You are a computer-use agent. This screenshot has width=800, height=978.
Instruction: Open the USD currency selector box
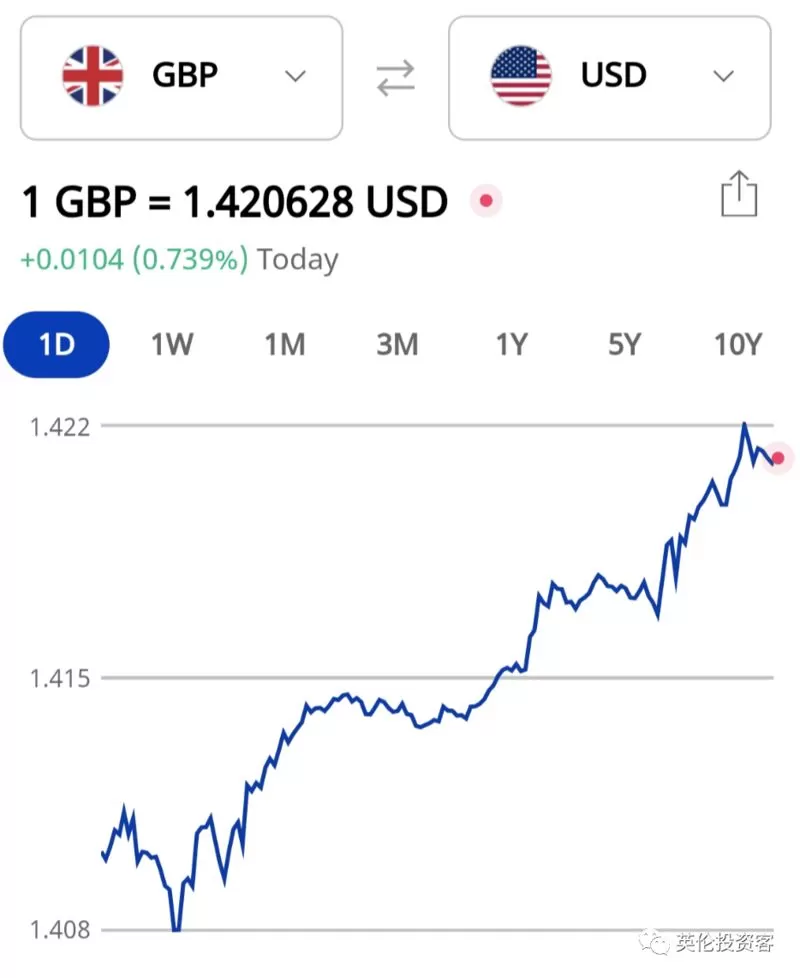pyautogui.click(x=610, y=78)
